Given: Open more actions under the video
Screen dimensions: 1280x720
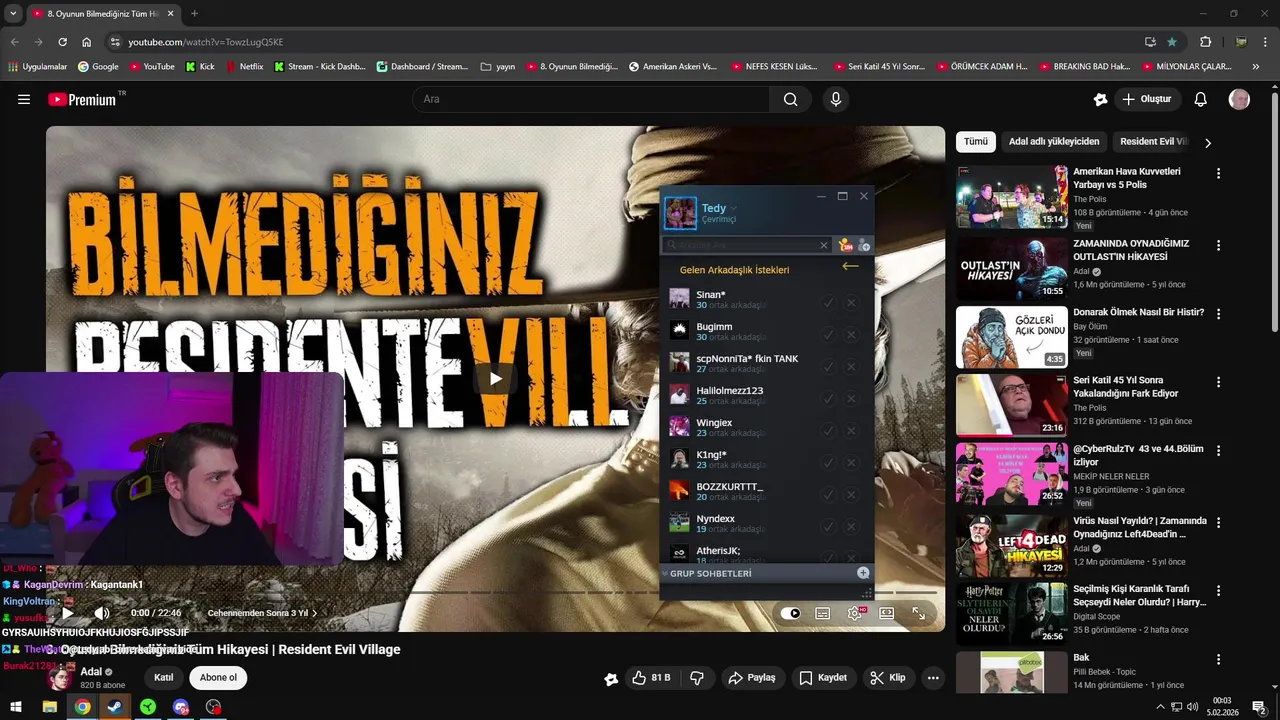Looking at the screenshot, I should tap(933, 678).
